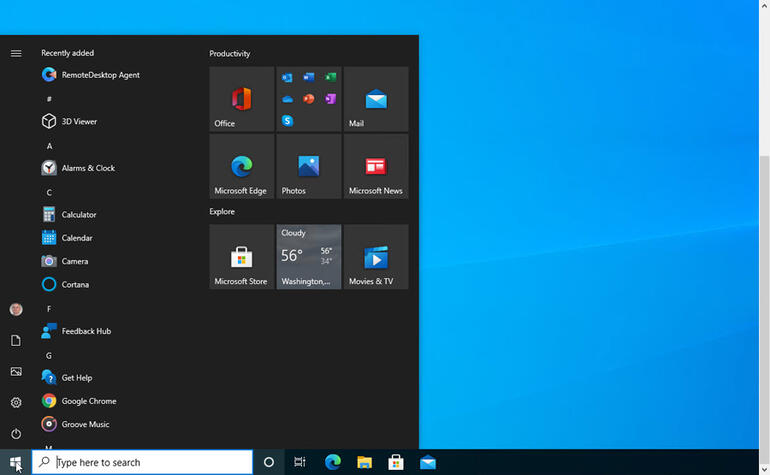
Task: Launch 3D Viewer app
Action: click(x=69, y=121)
